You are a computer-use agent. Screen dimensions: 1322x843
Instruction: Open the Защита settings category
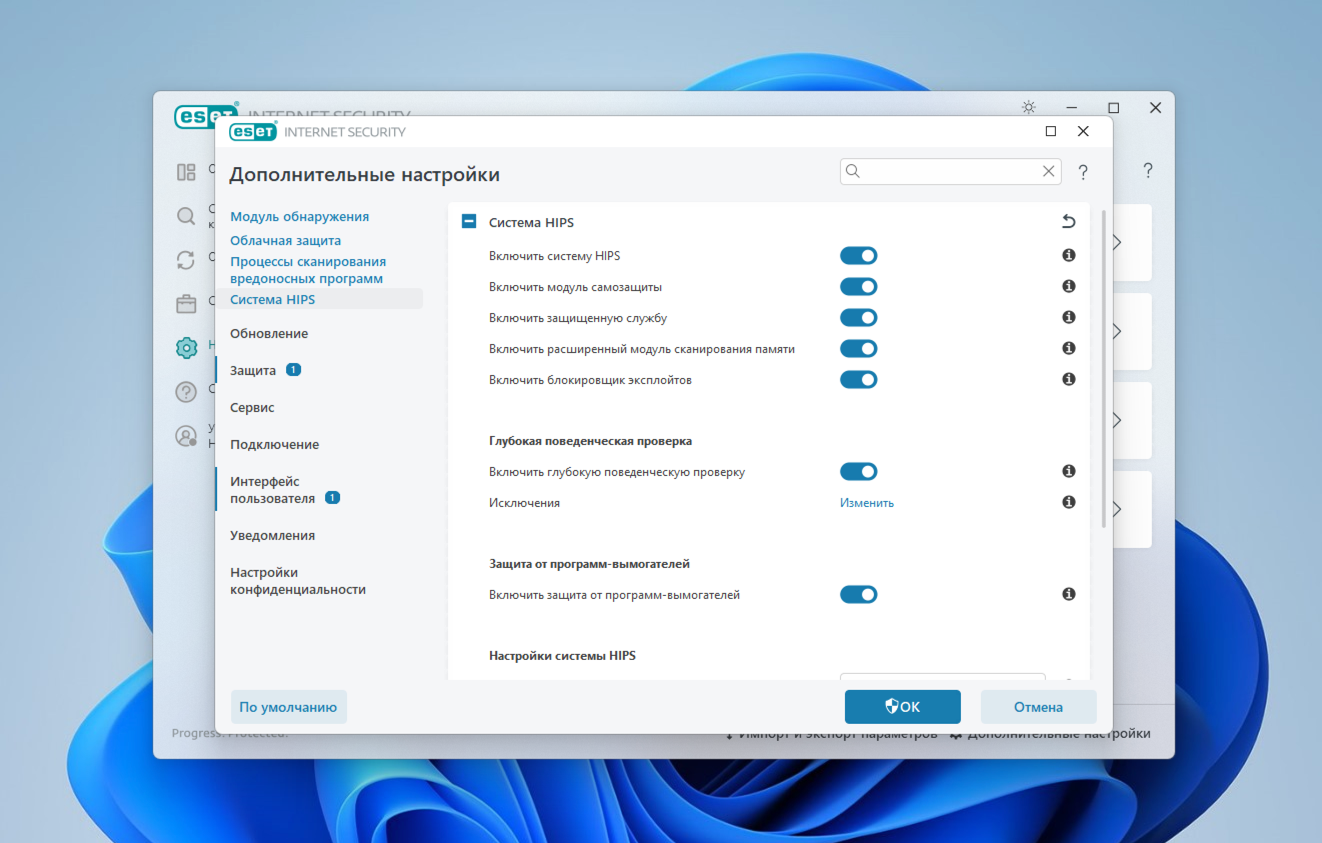click(x=253, y=370)
